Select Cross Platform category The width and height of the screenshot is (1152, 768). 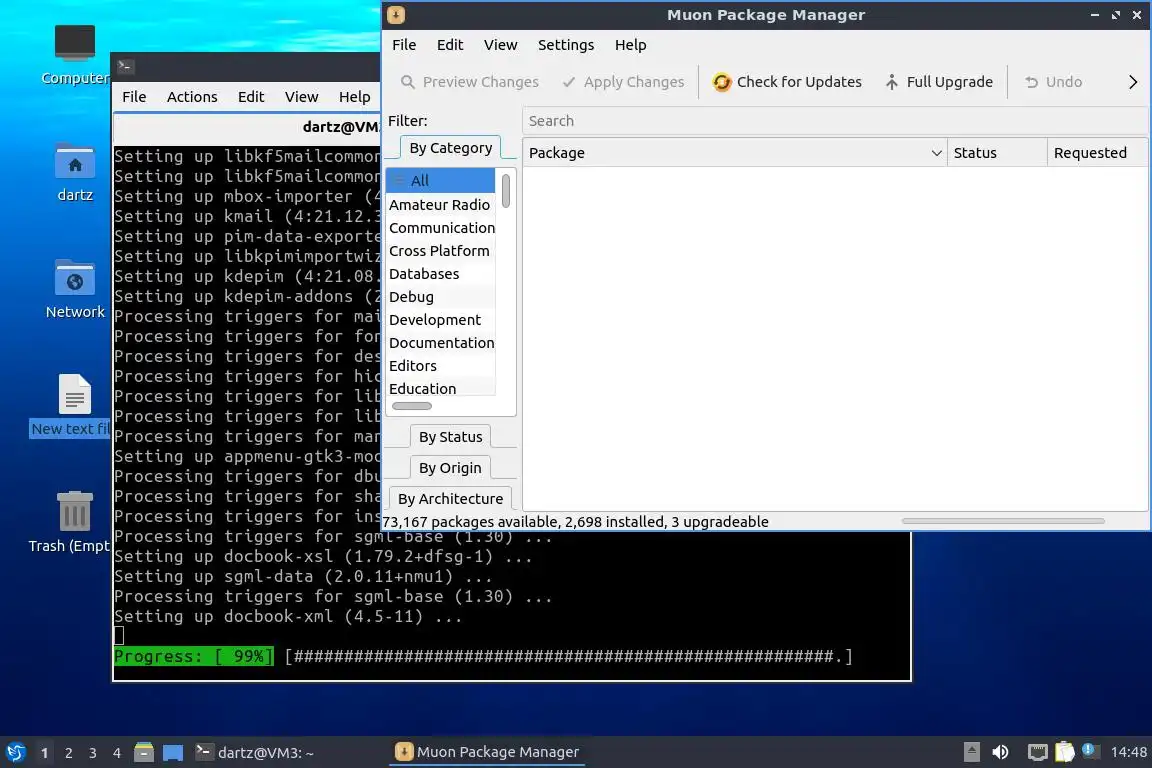pos(441,251)
